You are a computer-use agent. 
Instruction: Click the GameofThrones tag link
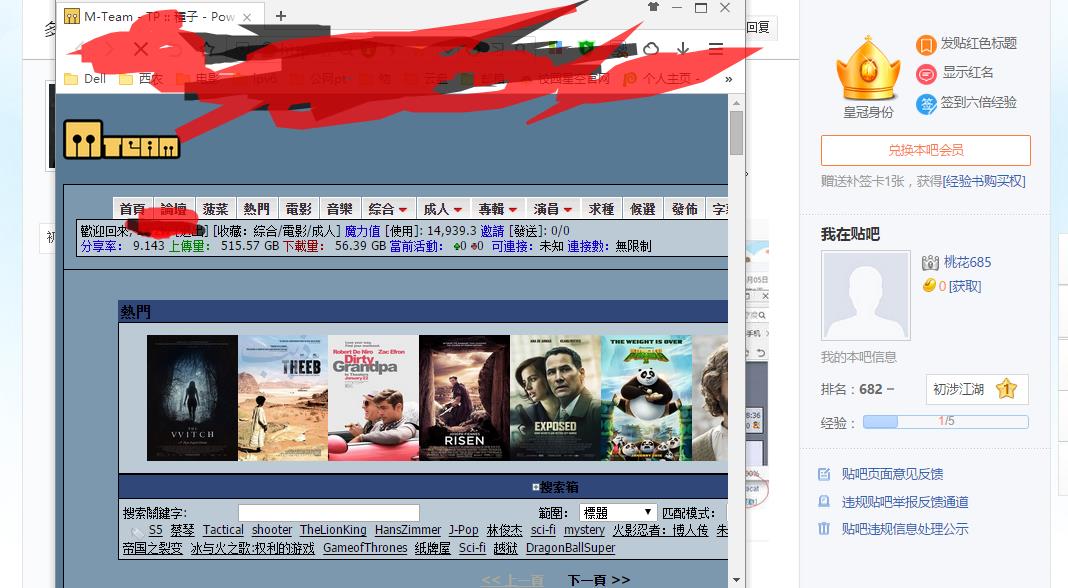pyautogui.click(x=365, y=548)
